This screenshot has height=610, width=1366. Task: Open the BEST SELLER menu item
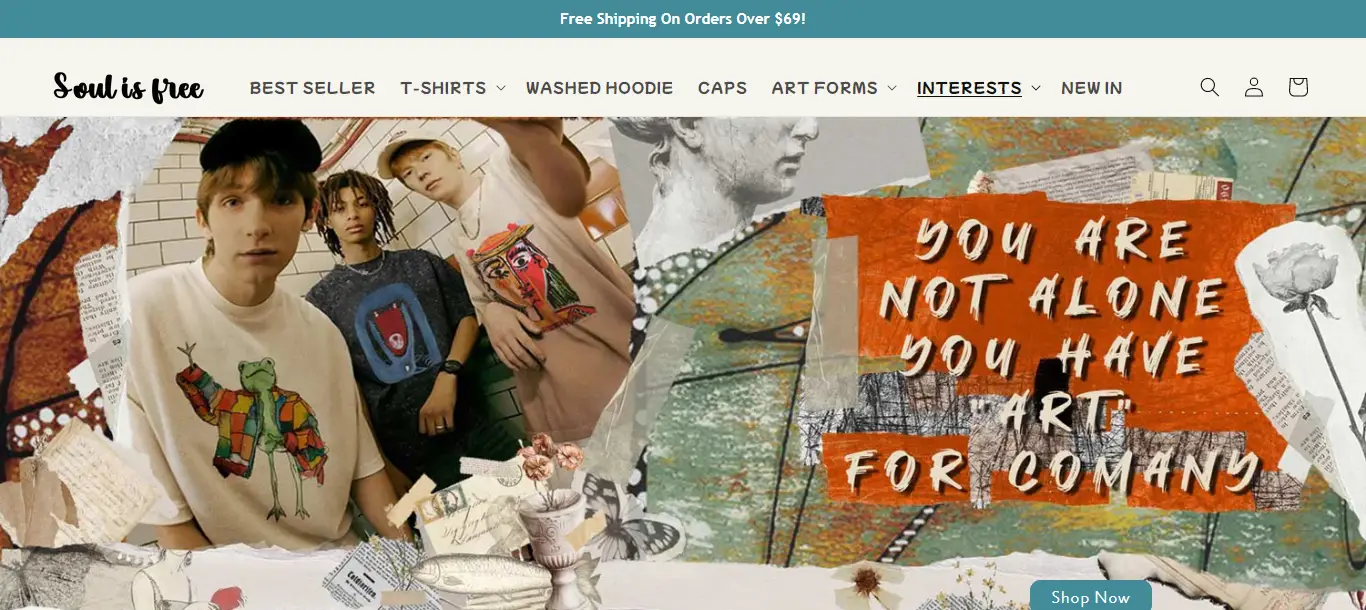312,88
